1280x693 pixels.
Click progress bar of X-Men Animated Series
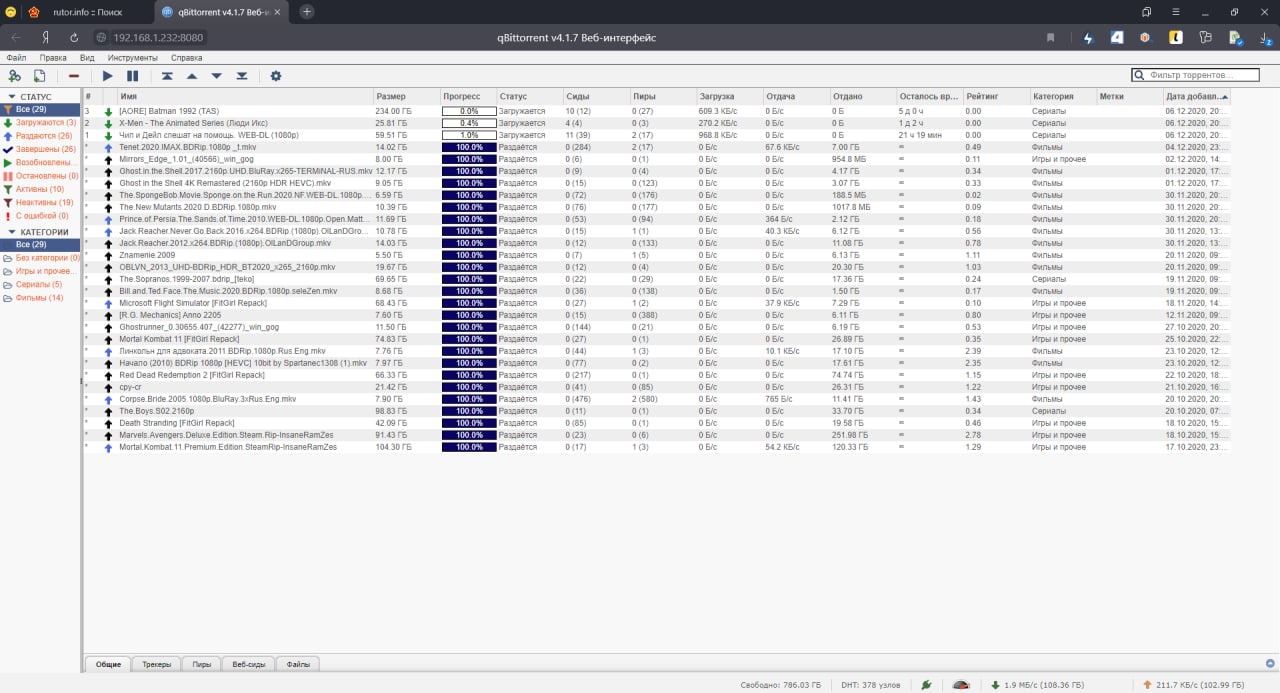point(469,123)
